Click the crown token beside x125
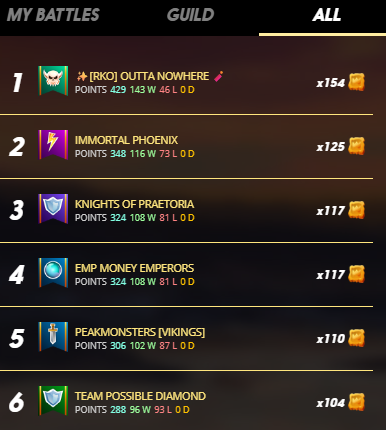This screenshot has height=430, width=386. click(x=356, y=146)
